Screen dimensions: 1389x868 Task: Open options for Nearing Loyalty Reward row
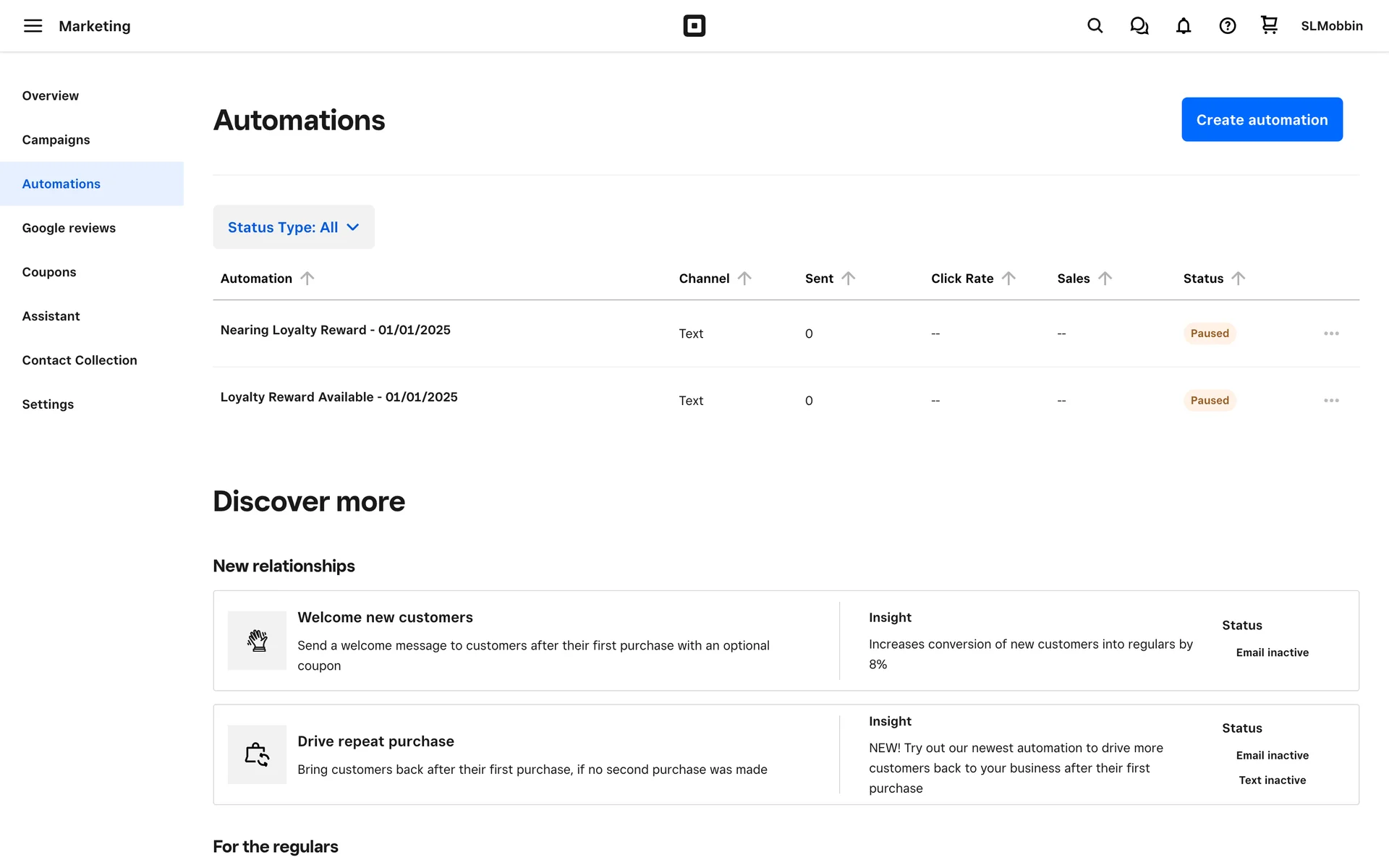point(1331,333)
